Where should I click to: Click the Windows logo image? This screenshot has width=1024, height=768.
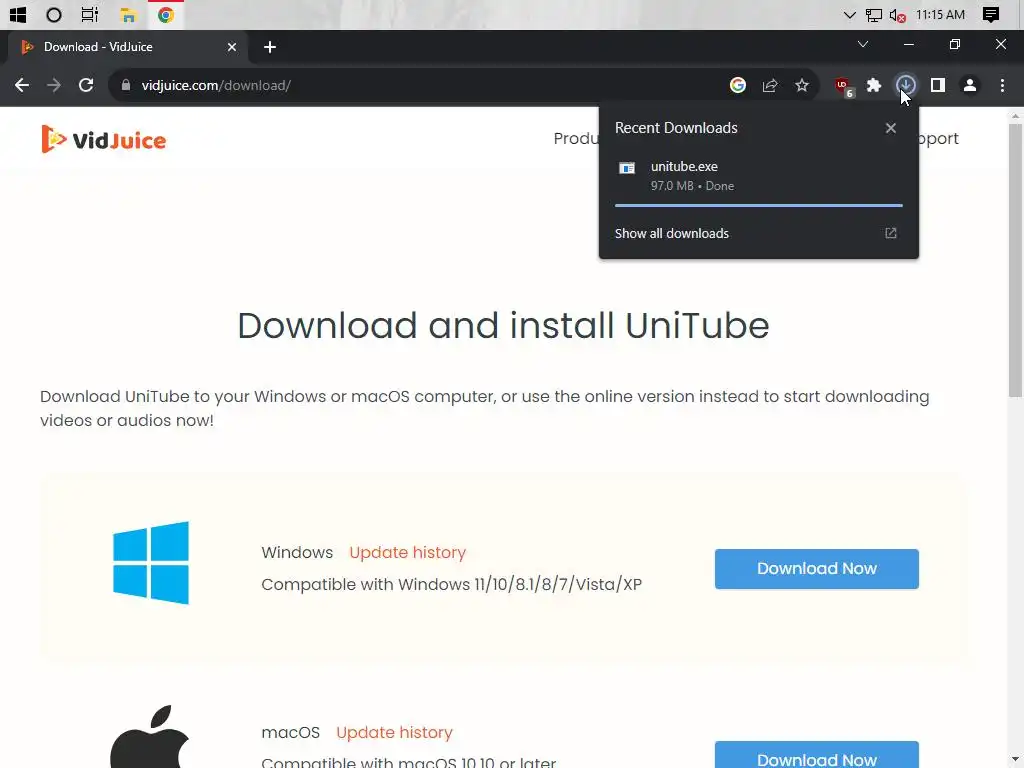tap(151, 562)
